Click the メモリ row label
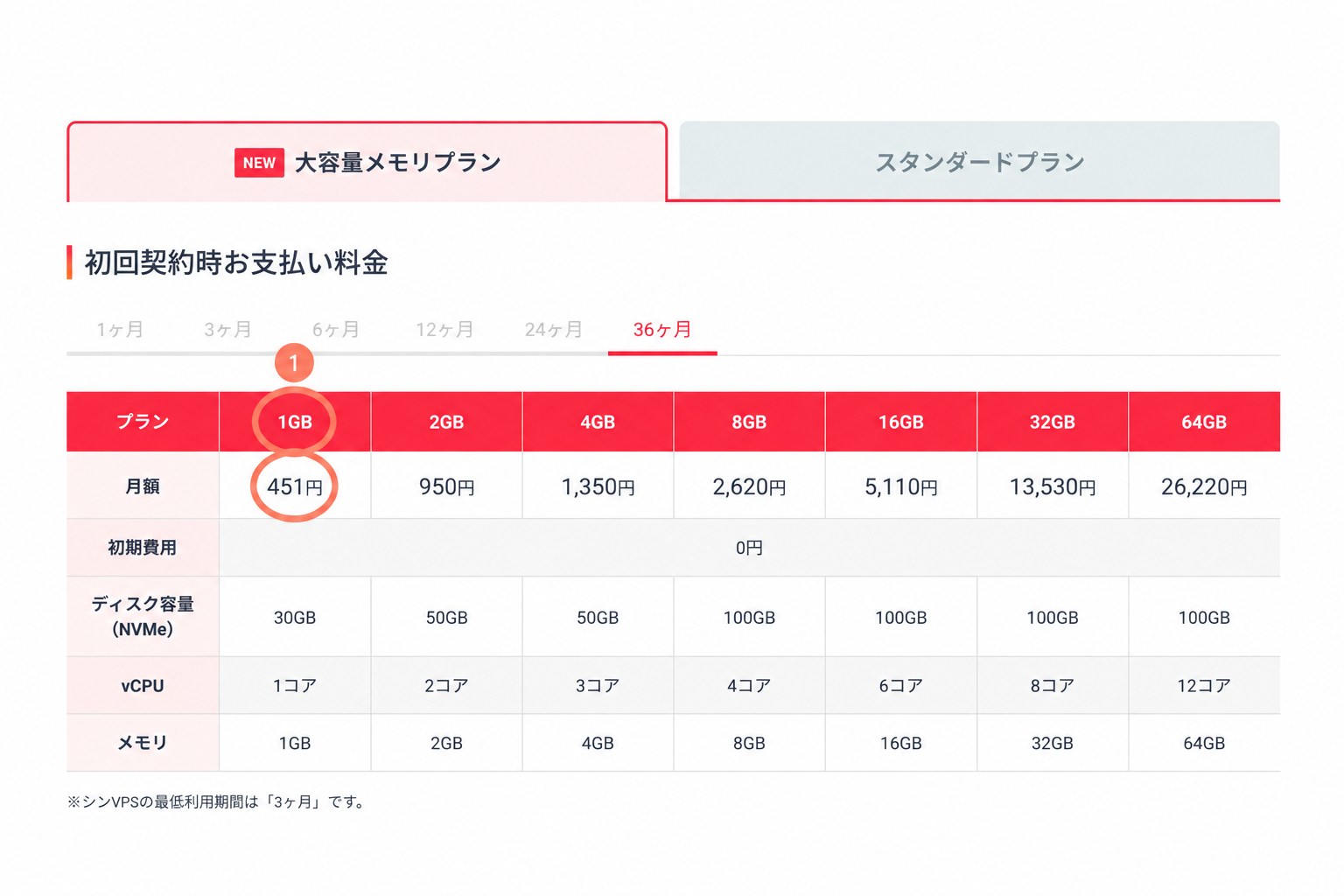Viewport: 1344px width, 896px height. [x=143, y=742]
